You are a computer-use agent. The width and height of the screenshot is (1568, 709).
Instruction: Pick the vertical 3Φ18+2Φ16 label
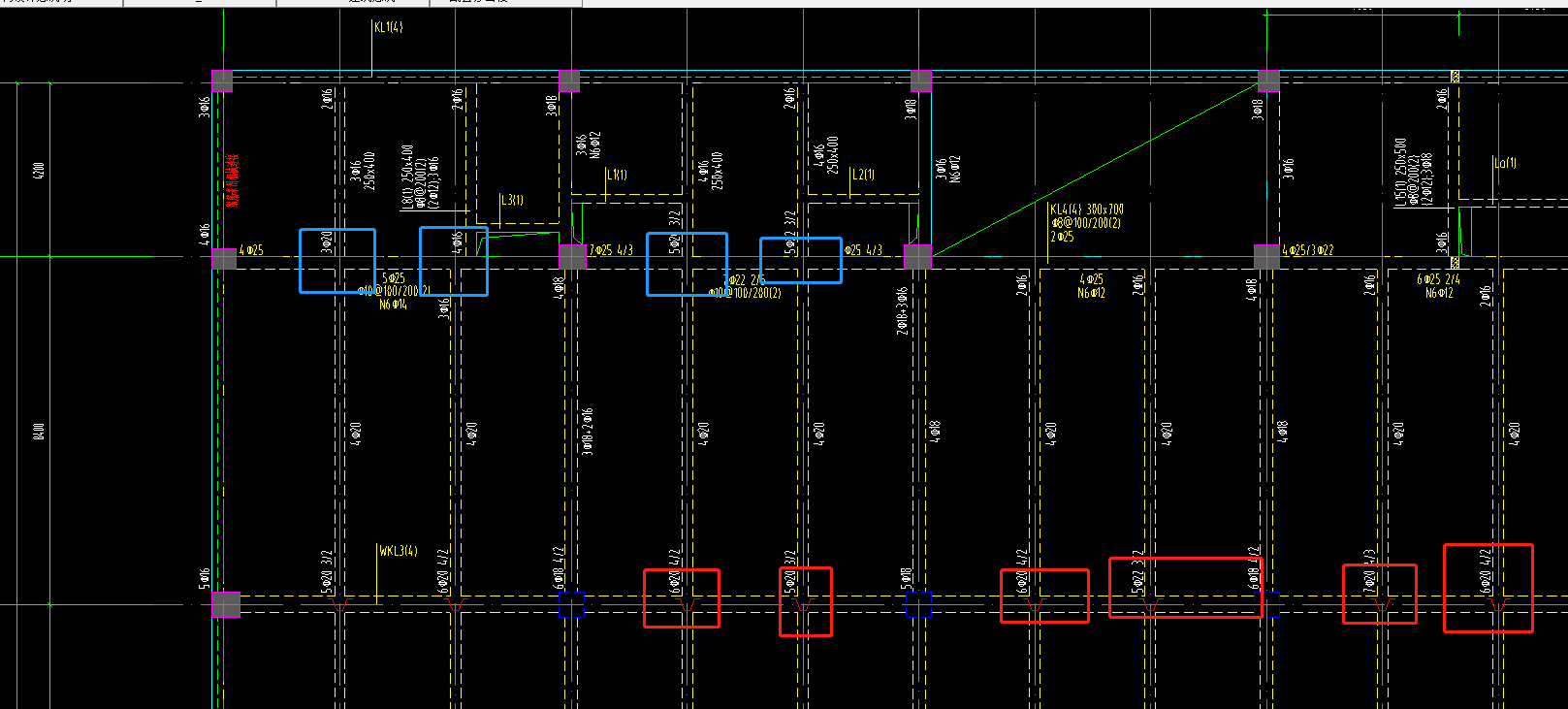[588, 431]
